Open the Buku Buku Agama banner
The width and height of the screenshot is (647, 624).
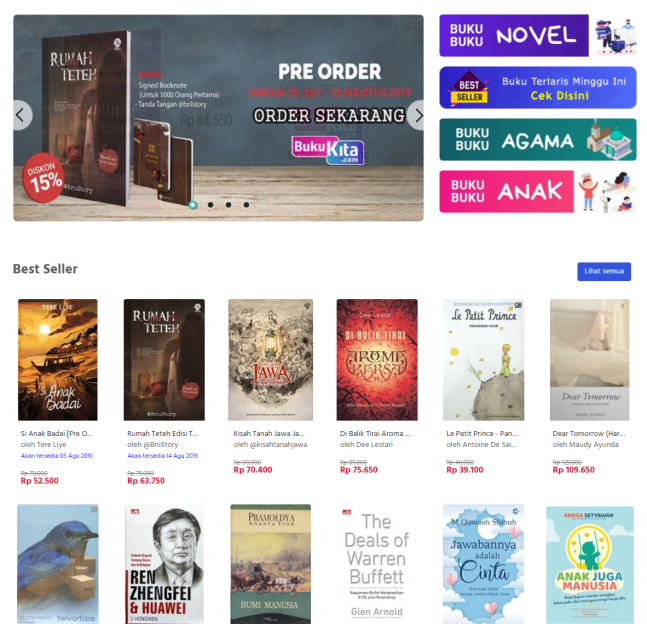tap(538, 139)
